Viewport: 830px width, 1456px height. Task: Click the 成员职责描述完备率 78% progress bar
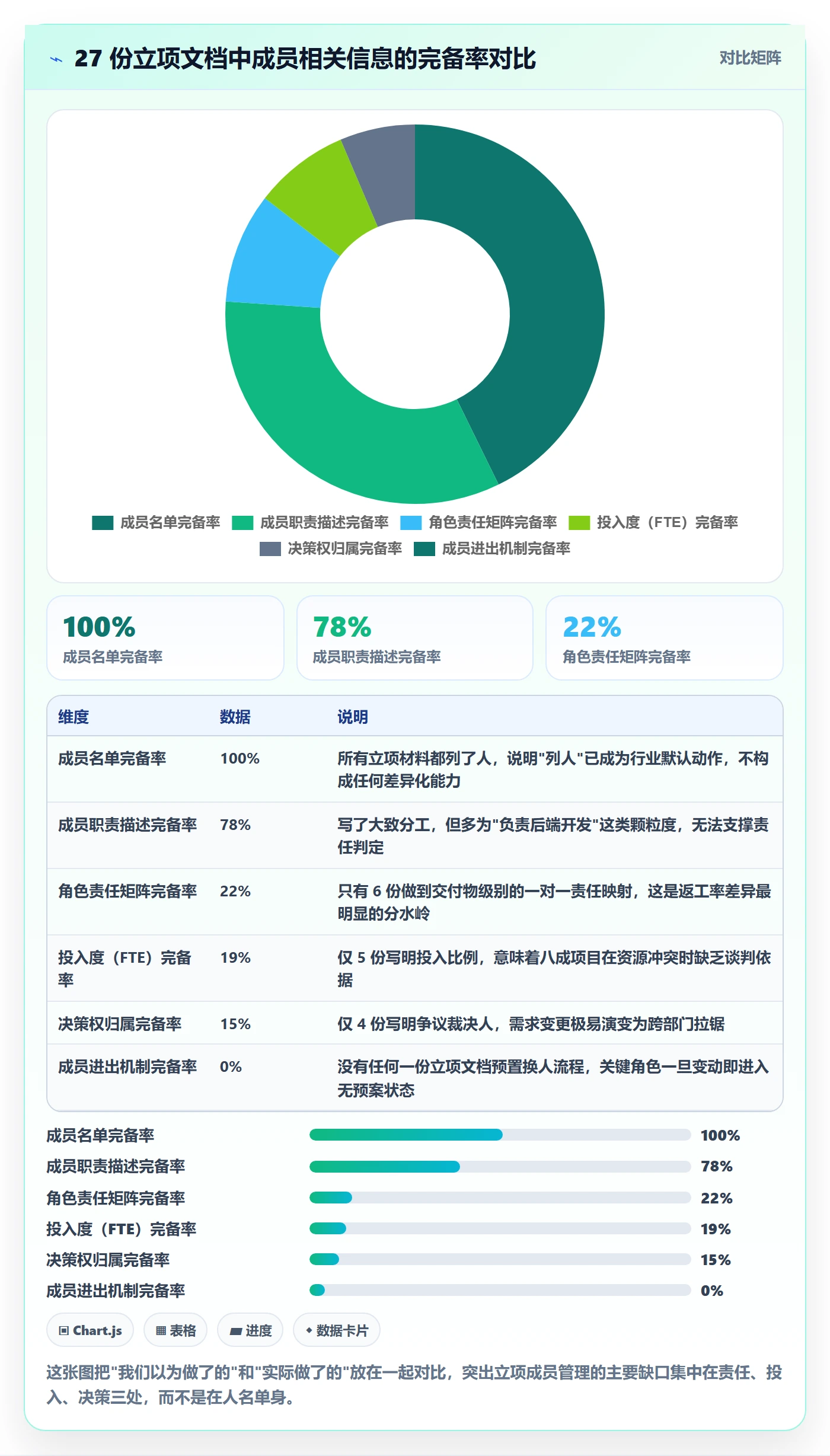pyautogui.click(x=500, y=1166)
